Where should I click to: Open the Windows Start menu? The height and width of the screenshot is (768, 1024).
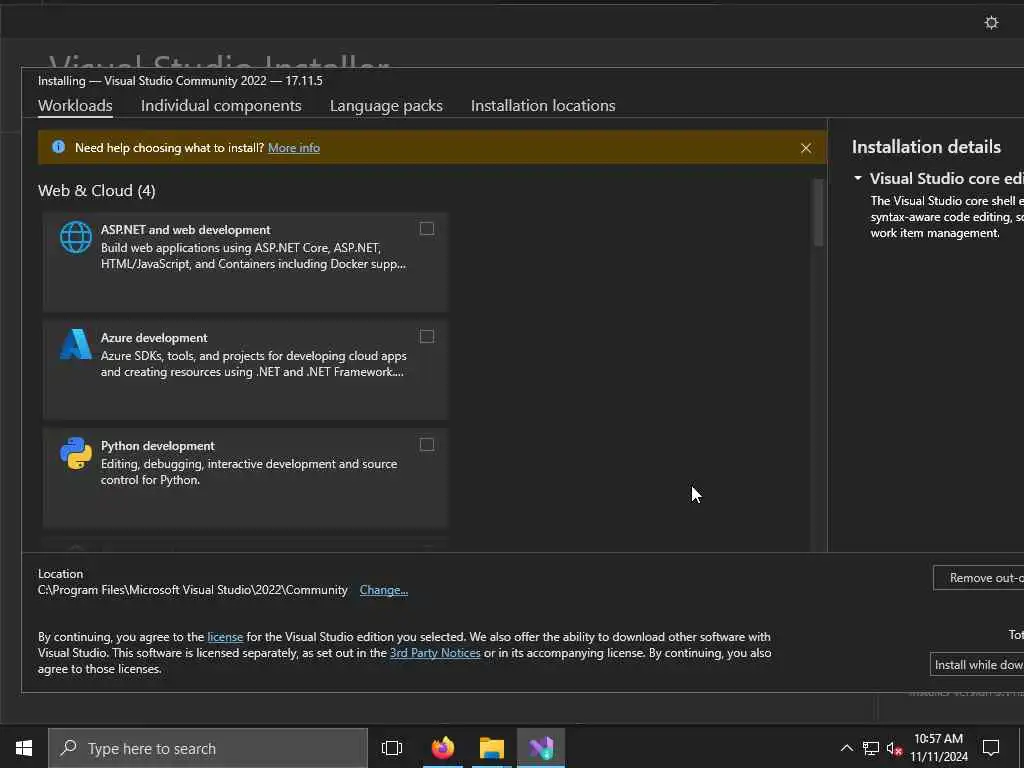24,748
